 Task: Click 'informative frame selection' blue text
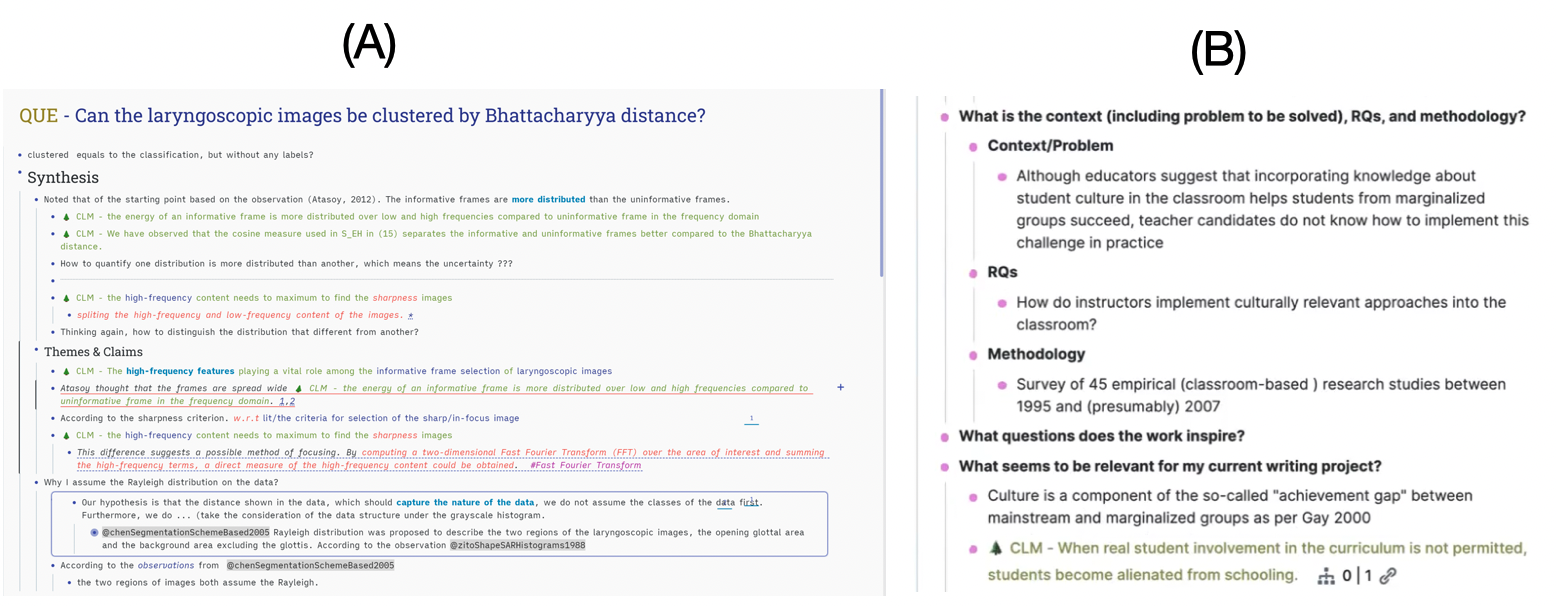pyautogui.click(x=438, y=370)
